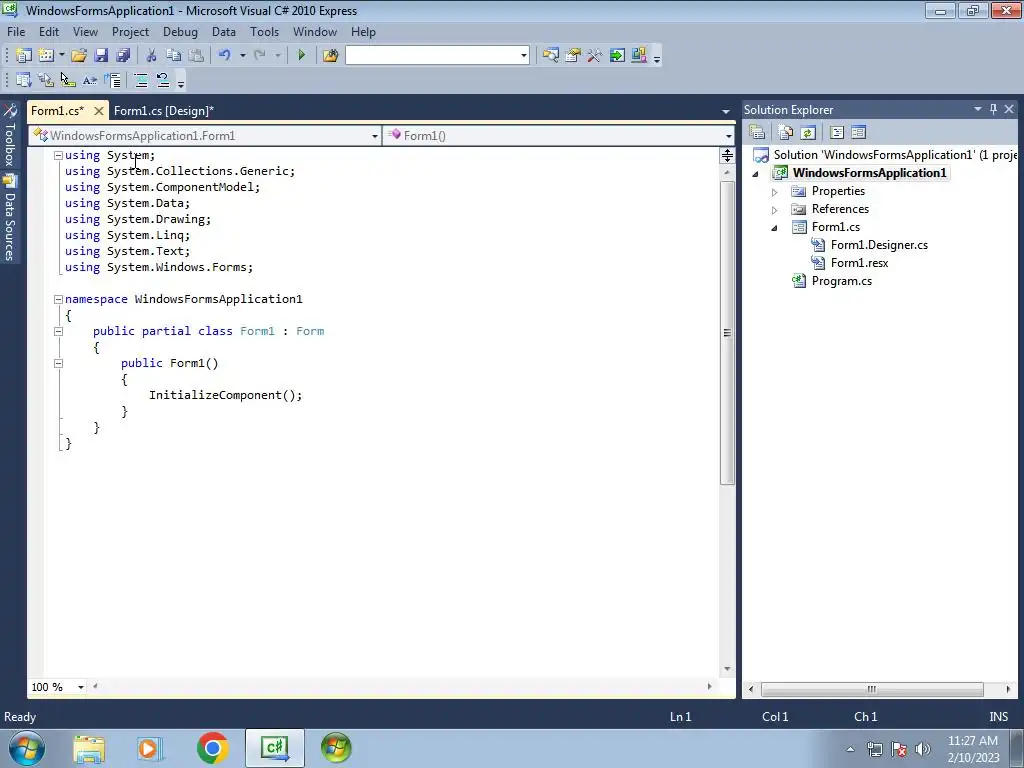This screenshot has height=768, width=1024.
Task: Click the Decrease Line Indent icon
Action: coord(112,80)
